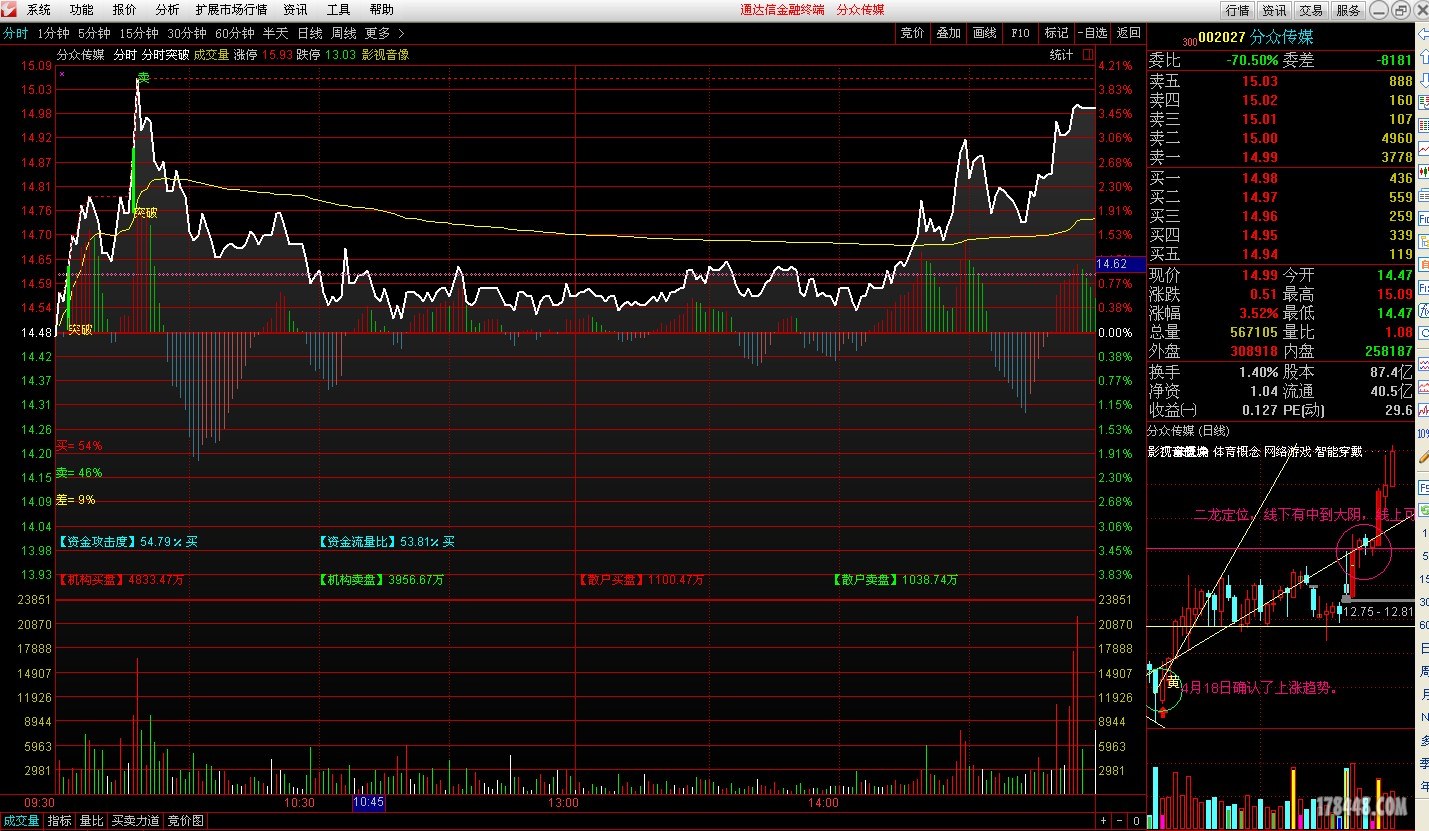1429x831 pixels.
Task: Click the 0 reset button at chart bottom
Action: (x=1137, y=821)
